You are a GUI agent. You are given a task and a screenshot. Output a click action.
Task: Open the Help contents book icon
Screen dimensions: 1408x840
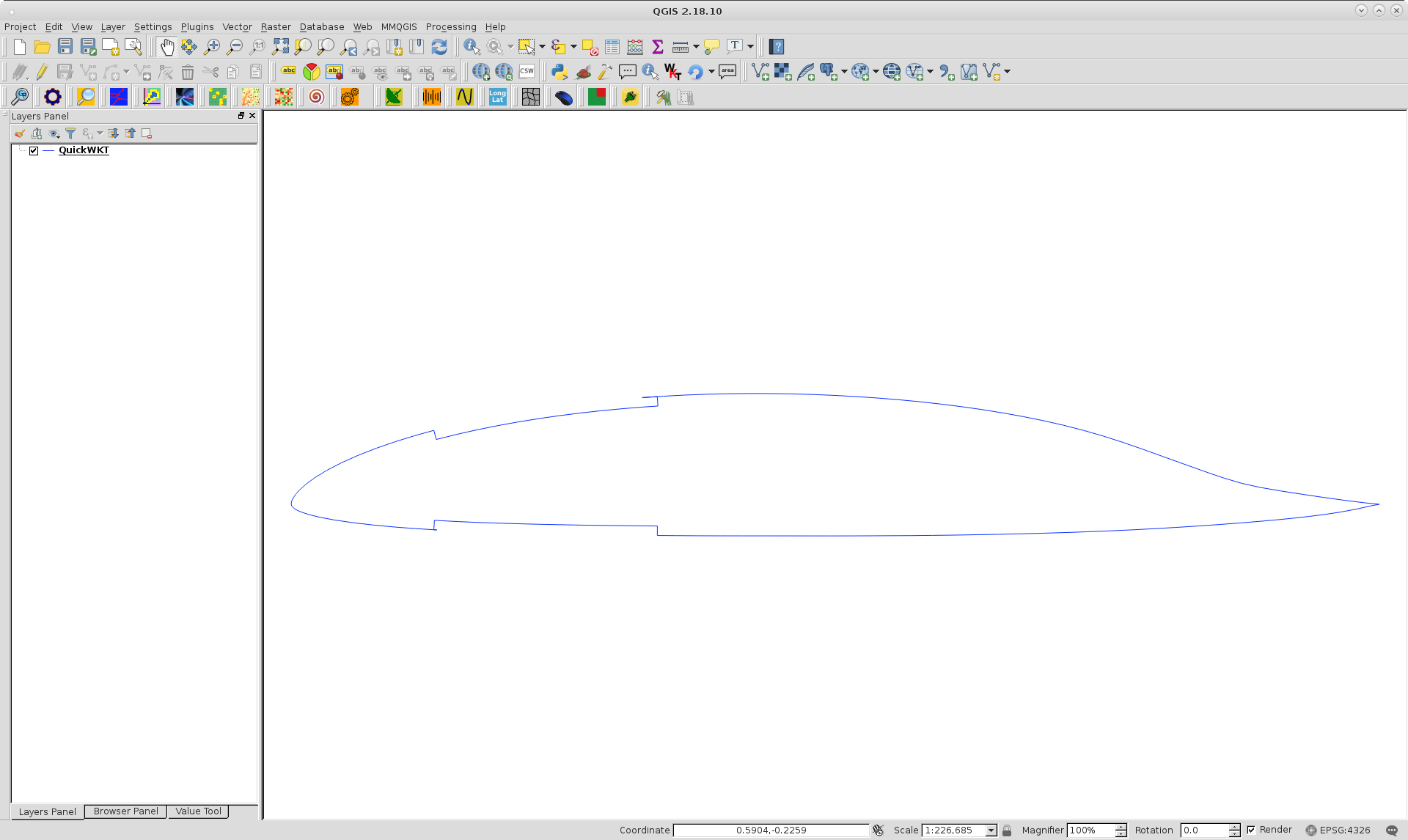point(777,47)
